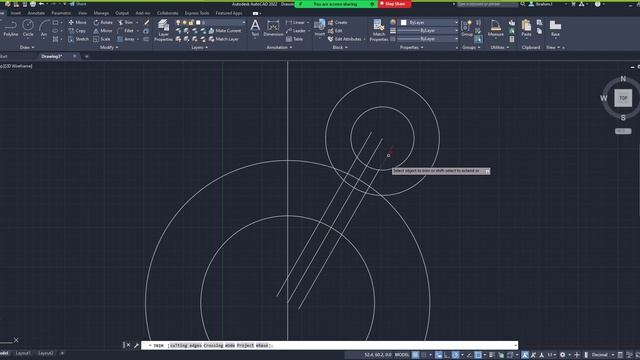640x360 pixels.
Task: Expand the Layers panel
Action: [199, 47]
